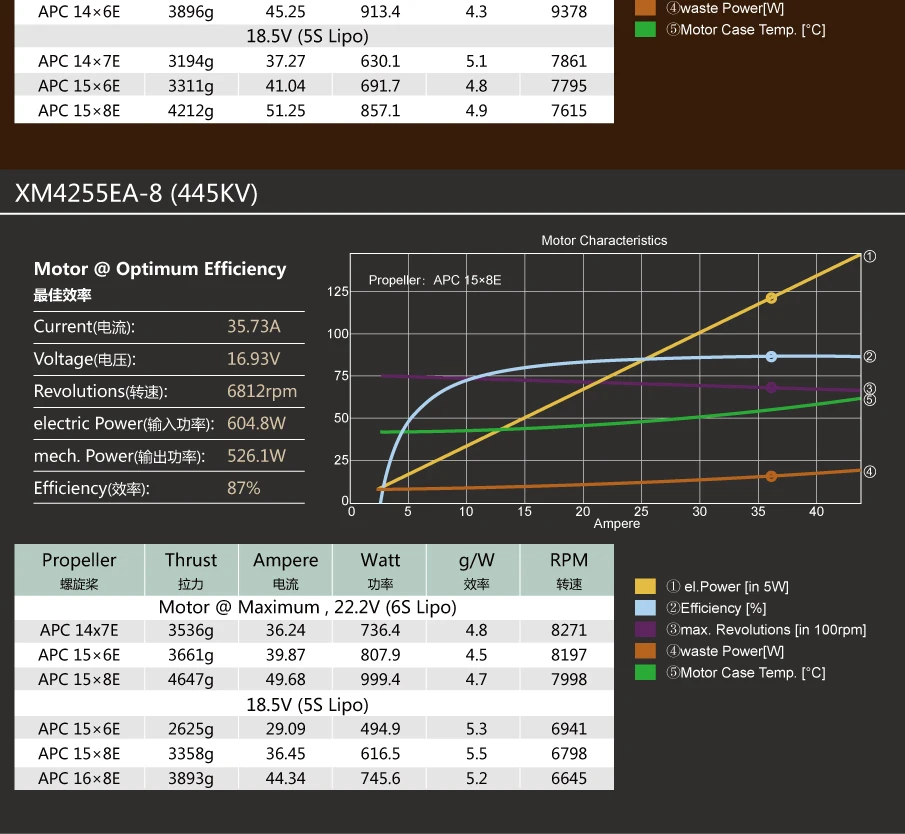The width and height of the screenshot is (905, 834).
Task: Click the RPM value 8271
Action: pyautogui.click(x=569, y=630)
